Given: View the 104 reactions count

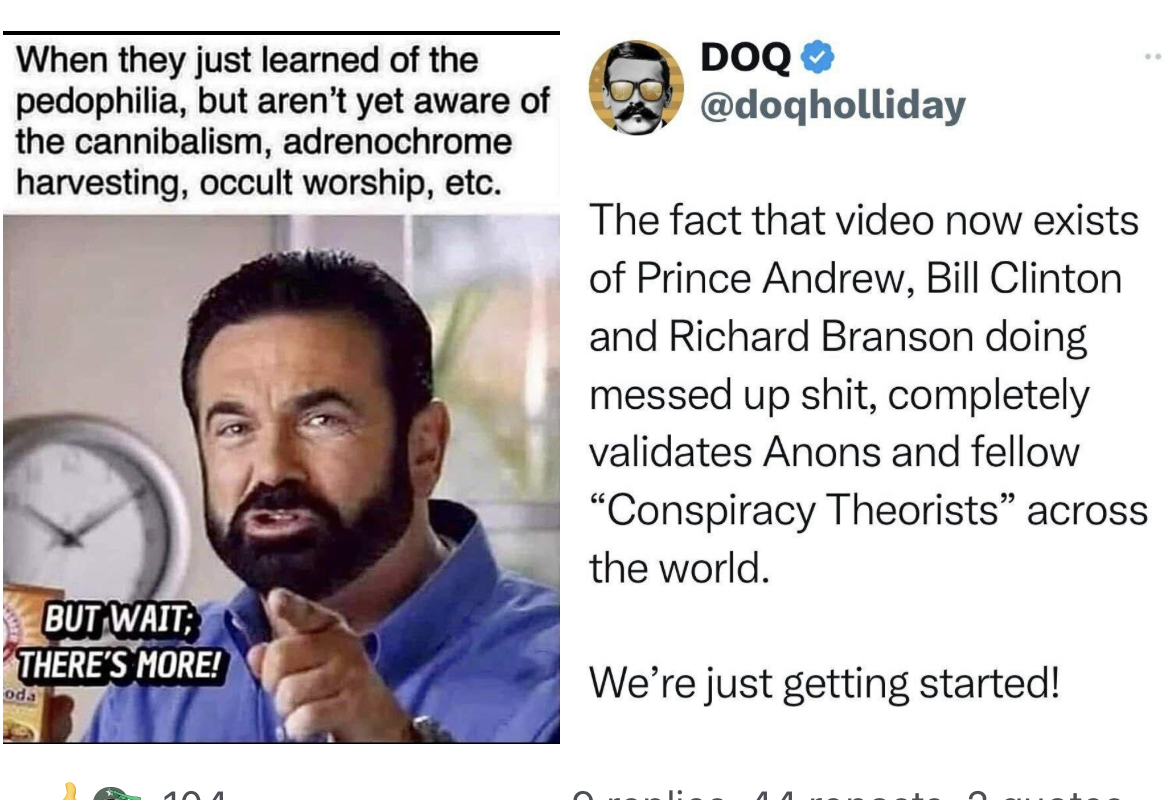Looking at the screenshot, I should [193, 794].
